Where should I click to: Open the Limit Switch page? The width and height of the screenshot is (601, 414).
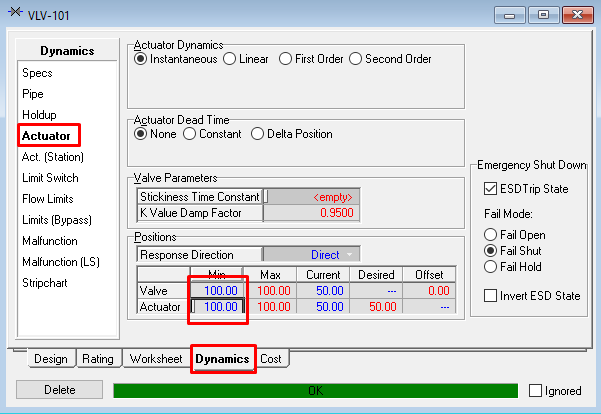50,178
